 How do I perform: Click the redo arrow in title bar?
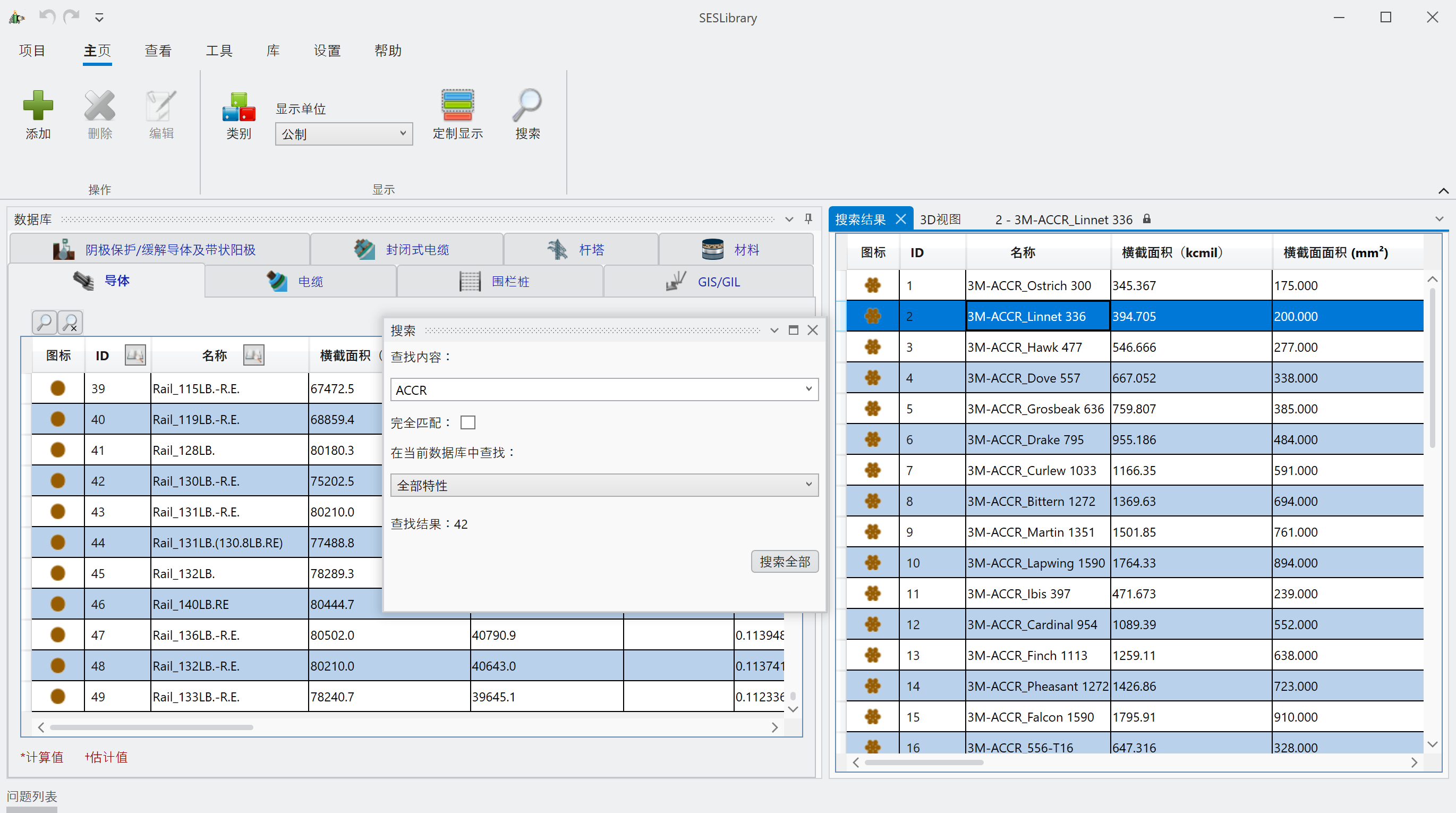(x=71, y=17)
